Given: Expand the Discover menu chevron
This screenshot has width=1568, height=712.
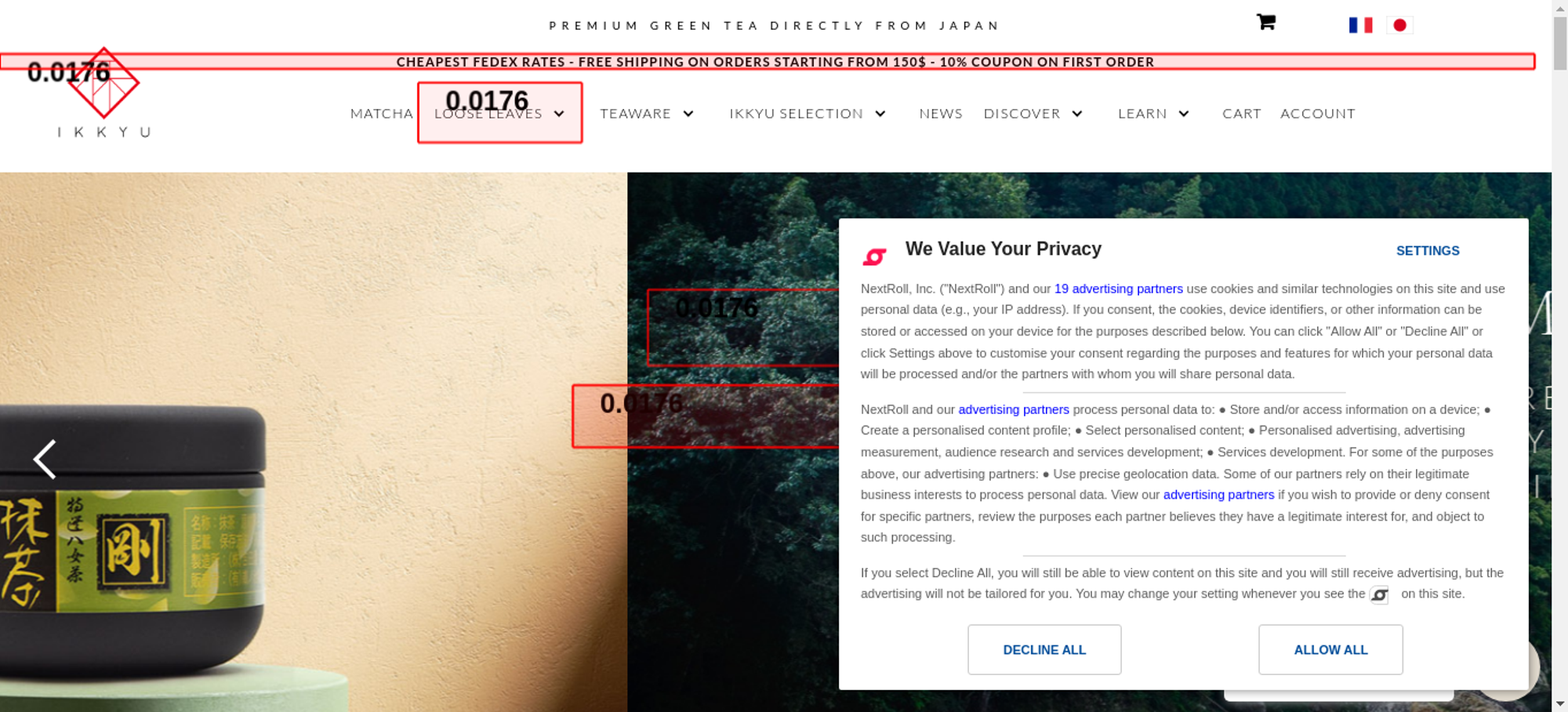Looking at the screenshot, I should pos(1077,114).
